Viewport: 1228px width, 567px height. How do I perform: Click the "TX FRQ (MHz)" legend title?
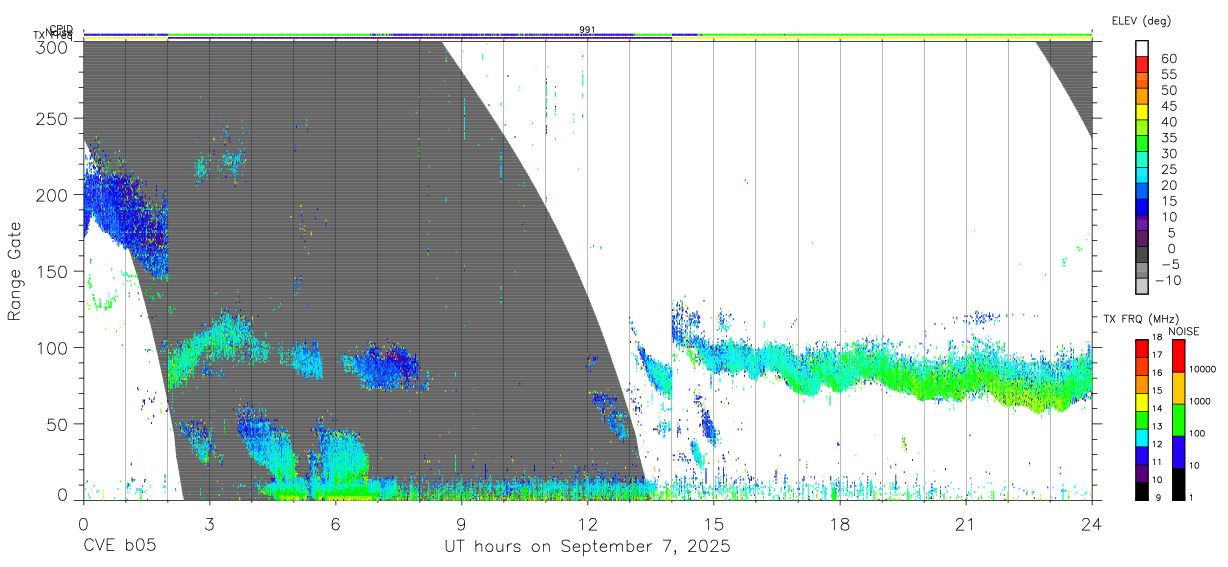tap(1141, 318)
